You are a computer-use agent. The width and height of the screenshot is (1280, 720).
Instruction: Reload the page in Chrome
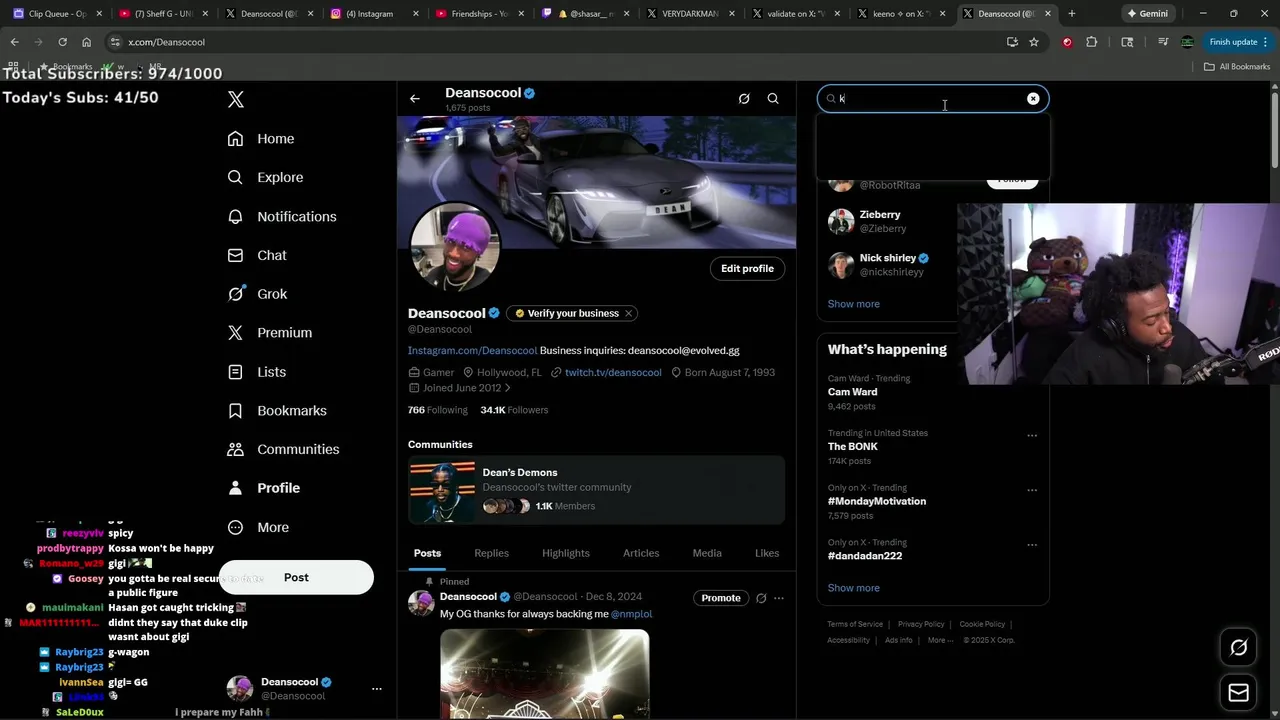coord(62,42)
